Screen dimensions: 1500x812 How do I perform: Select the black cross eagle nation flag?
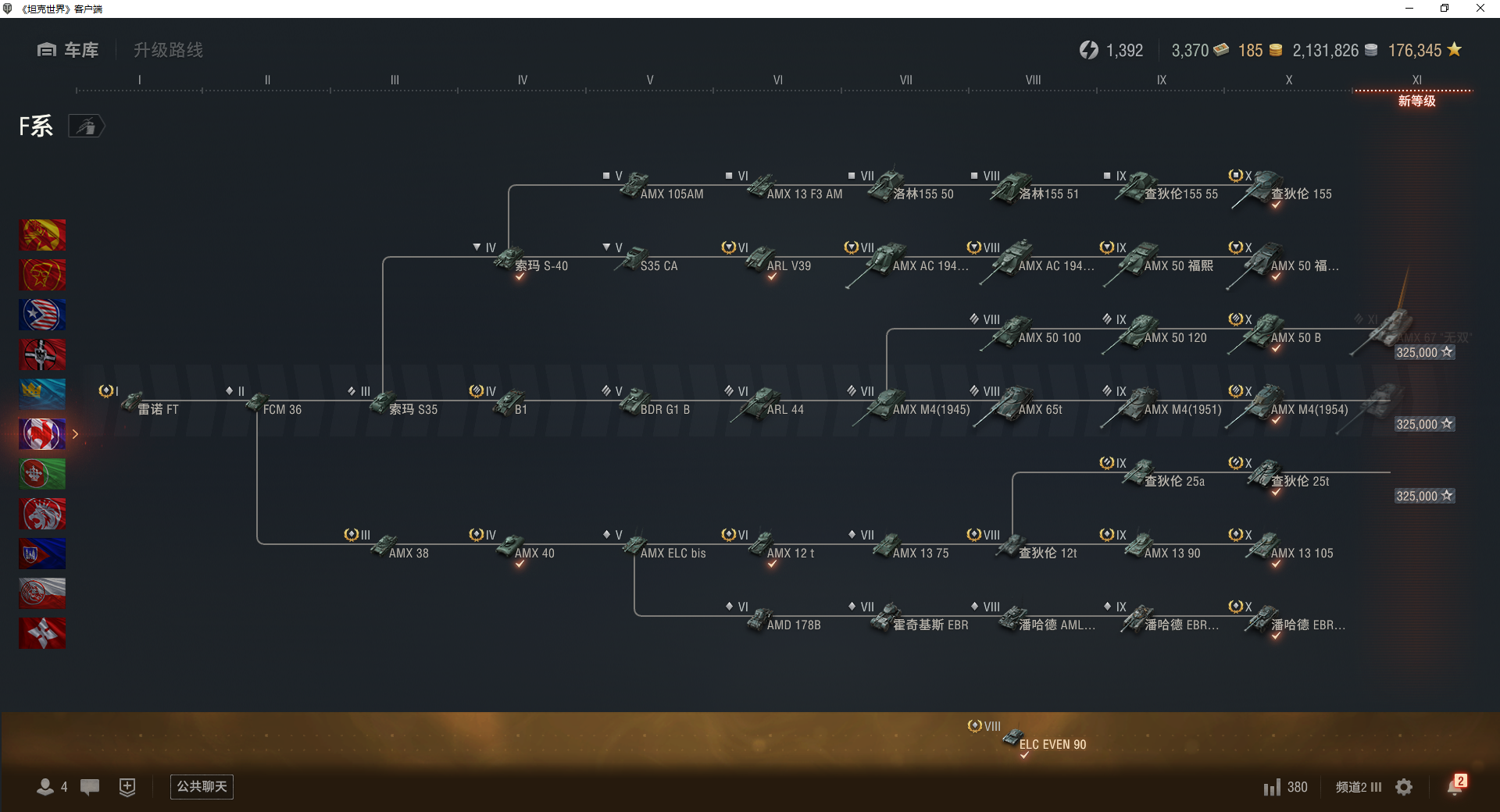42,354
